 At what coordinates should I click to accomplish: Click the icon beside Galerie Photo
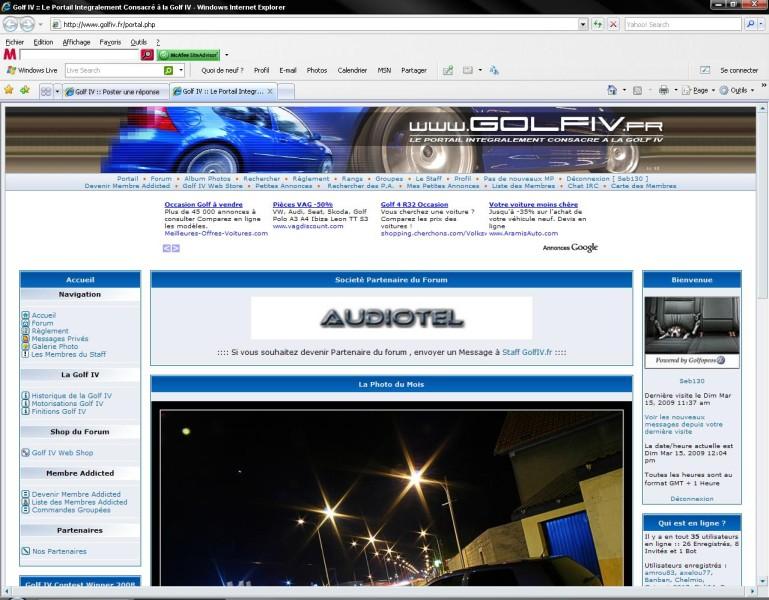(x=26, y=346)
